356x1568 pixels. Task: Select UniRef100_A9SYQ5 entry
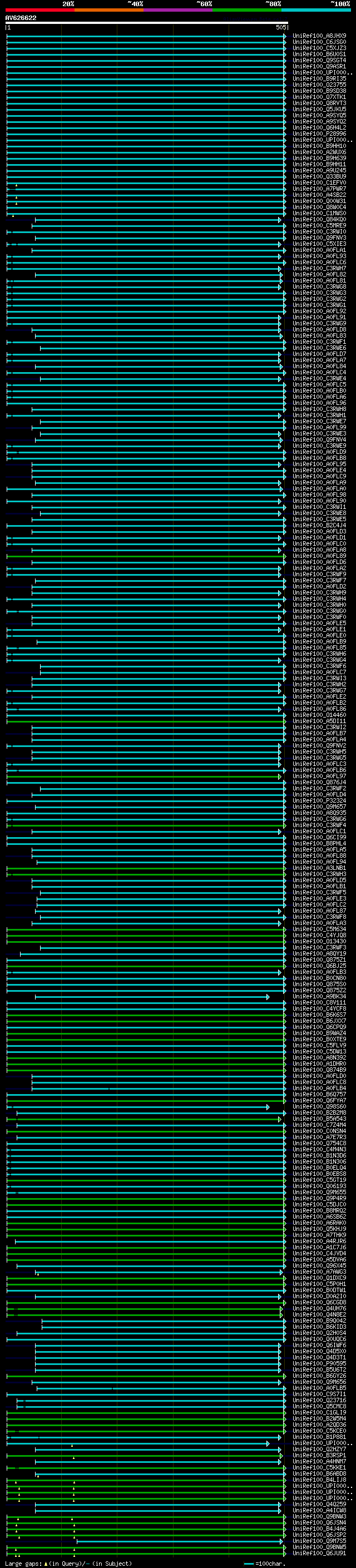(319, 115)
